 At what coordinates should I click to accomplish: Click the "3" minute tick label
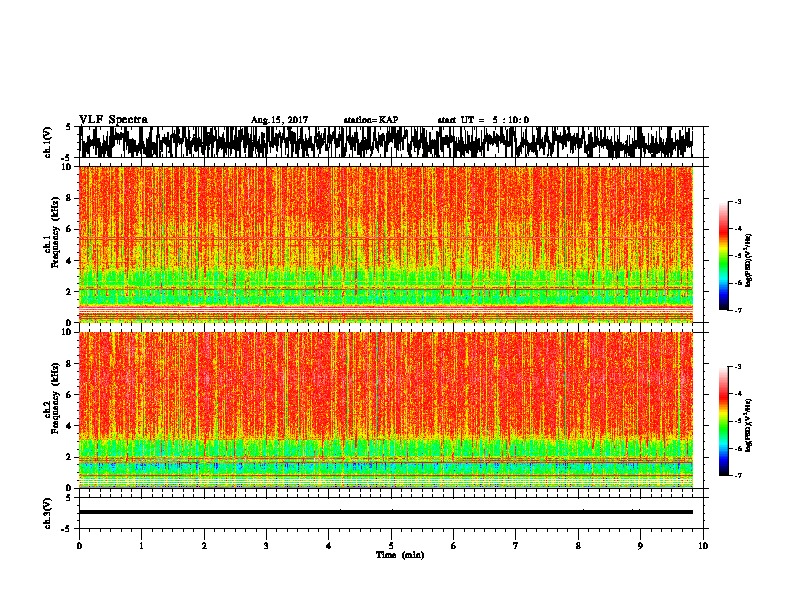(266, 546)
